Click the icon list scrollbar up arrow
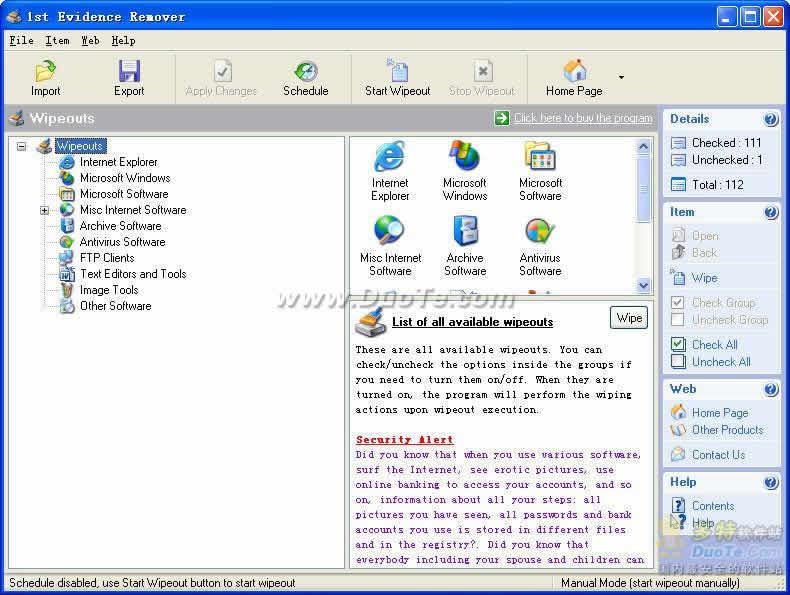 (x=643, y=147)
